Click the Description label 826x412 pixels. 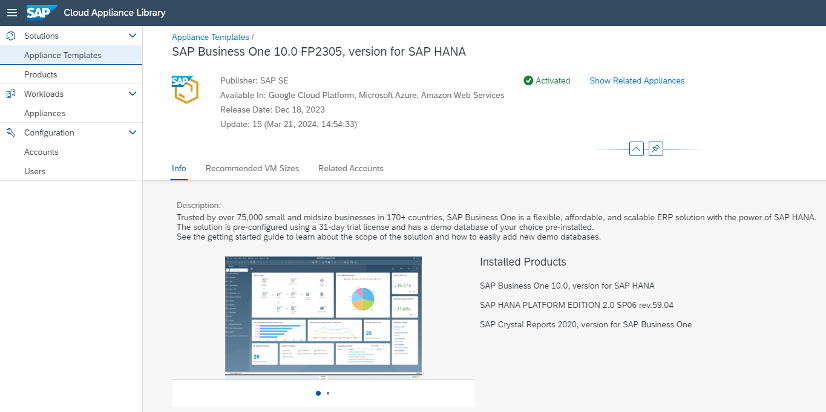(199, 205)
